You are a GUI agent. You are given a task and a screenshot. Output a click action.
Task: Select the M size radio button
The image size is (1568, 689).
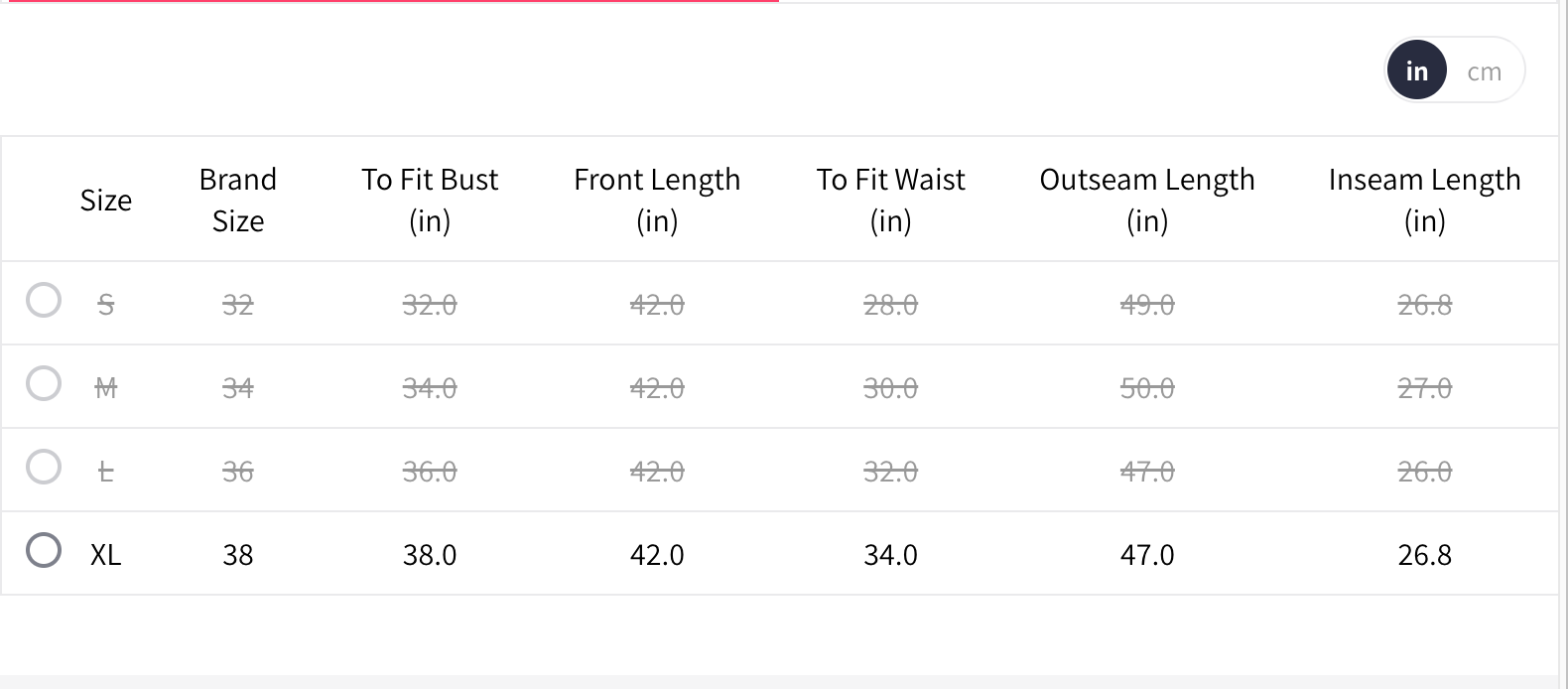point(44,383)
